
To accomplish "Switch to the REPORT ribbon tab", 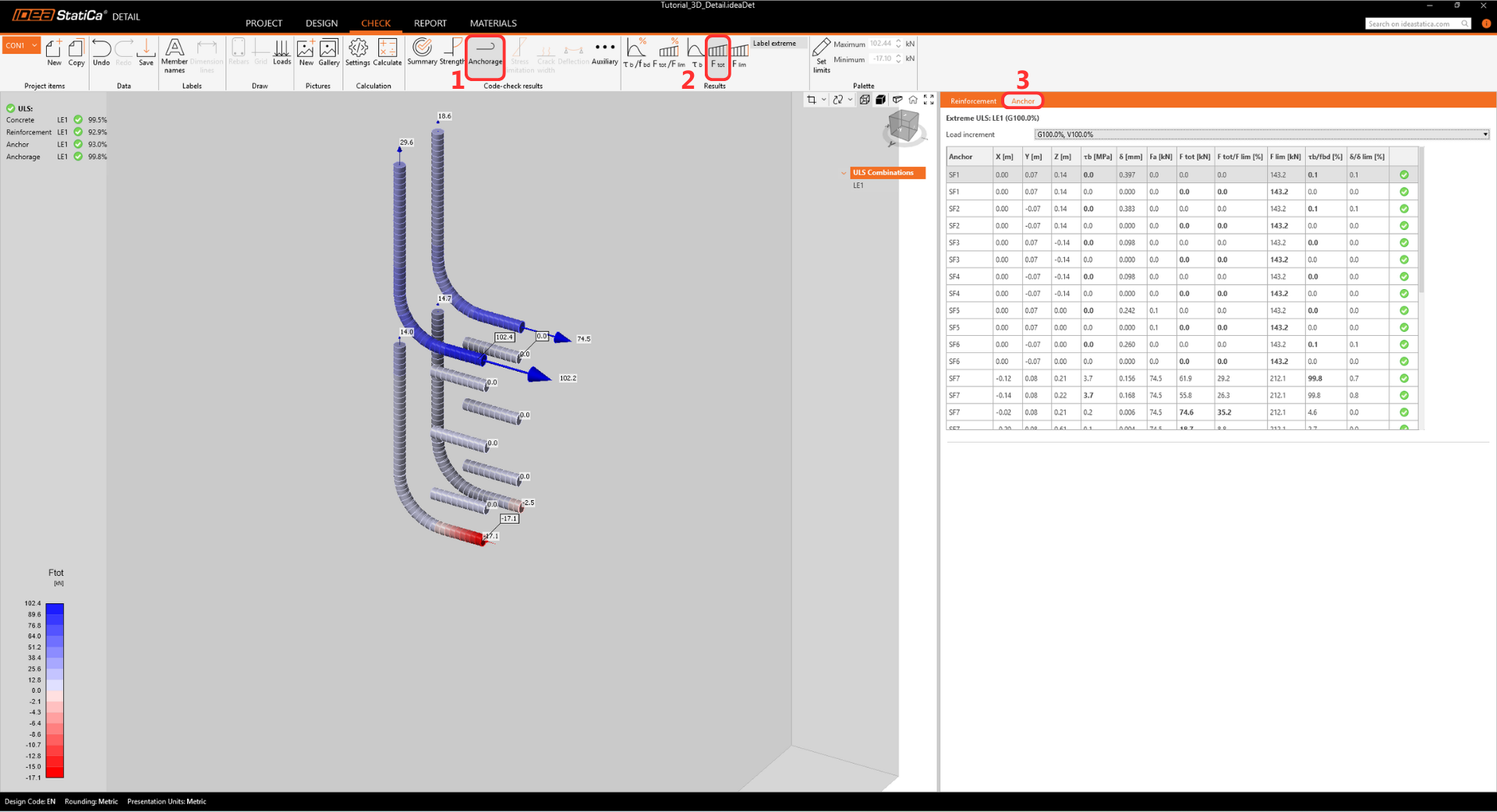I will click(x=430, y=23).
